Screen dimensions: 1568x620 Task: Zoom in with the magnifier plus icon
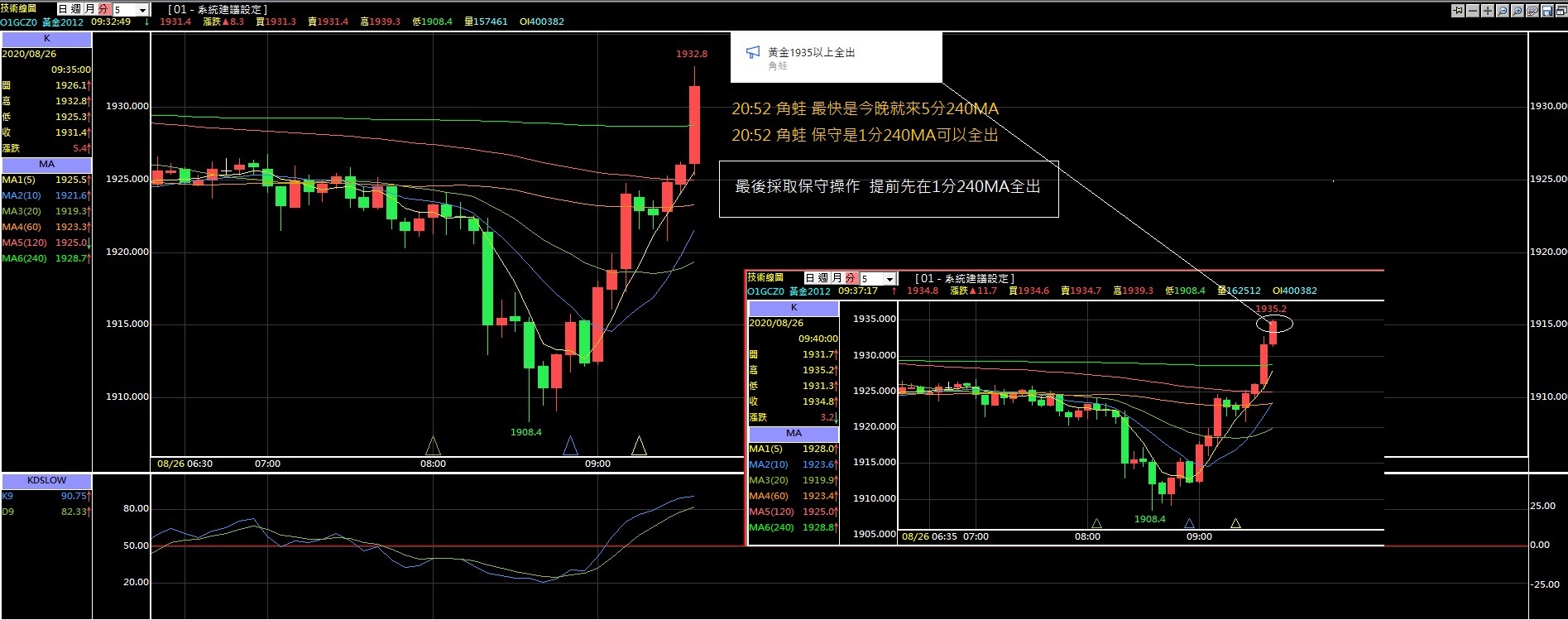point(1518,11)
